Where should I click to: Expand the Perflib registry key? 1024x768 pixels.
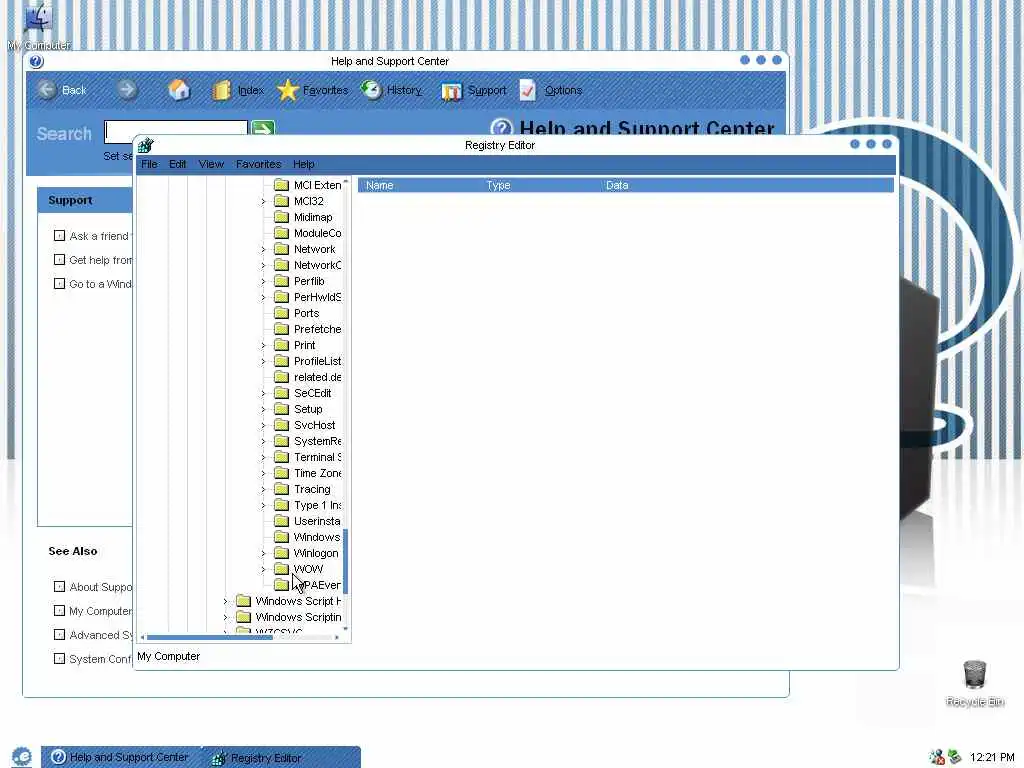263,281
